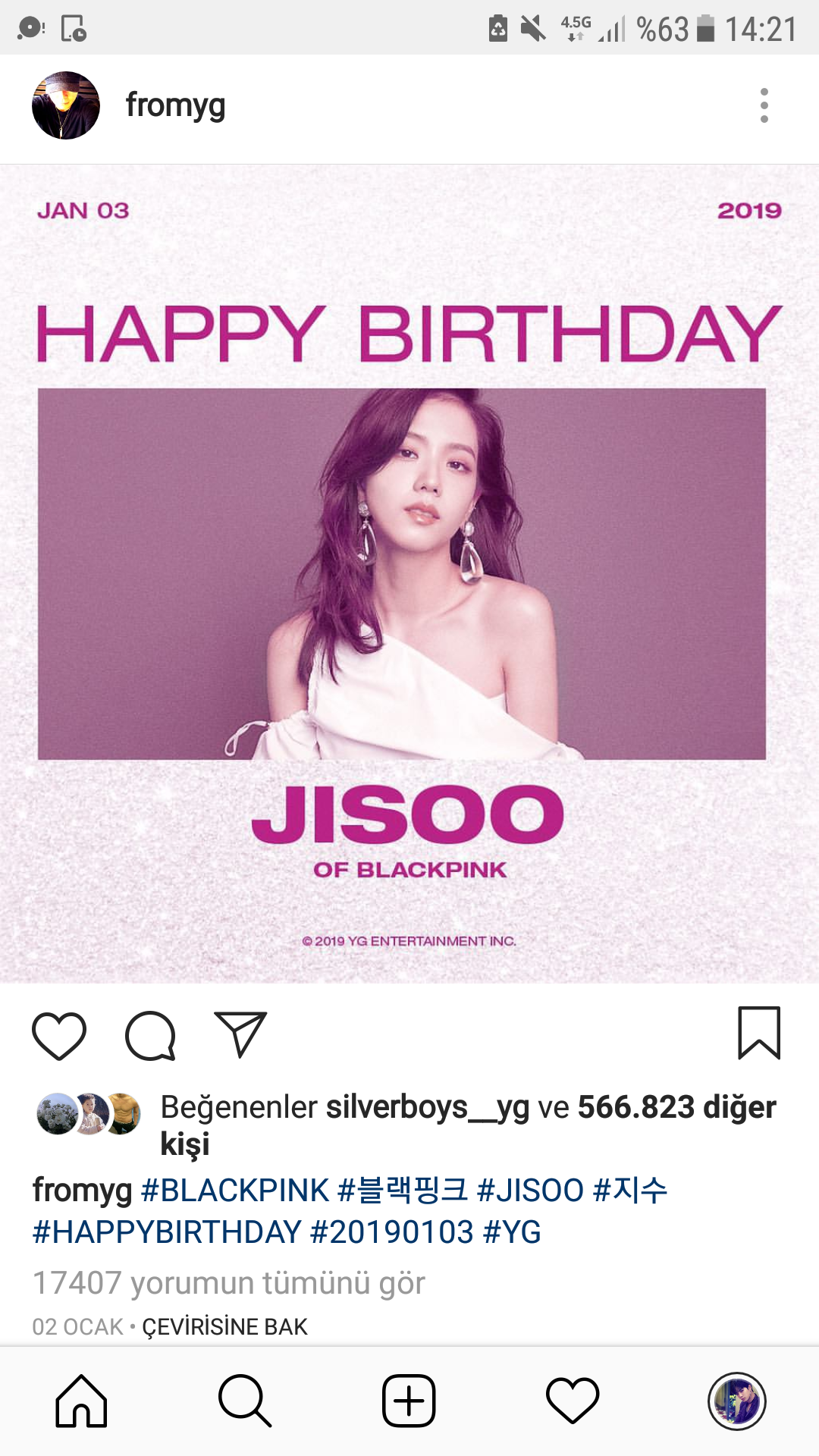
Task: Tap the new post plus icon
Action: [409, 1401]
